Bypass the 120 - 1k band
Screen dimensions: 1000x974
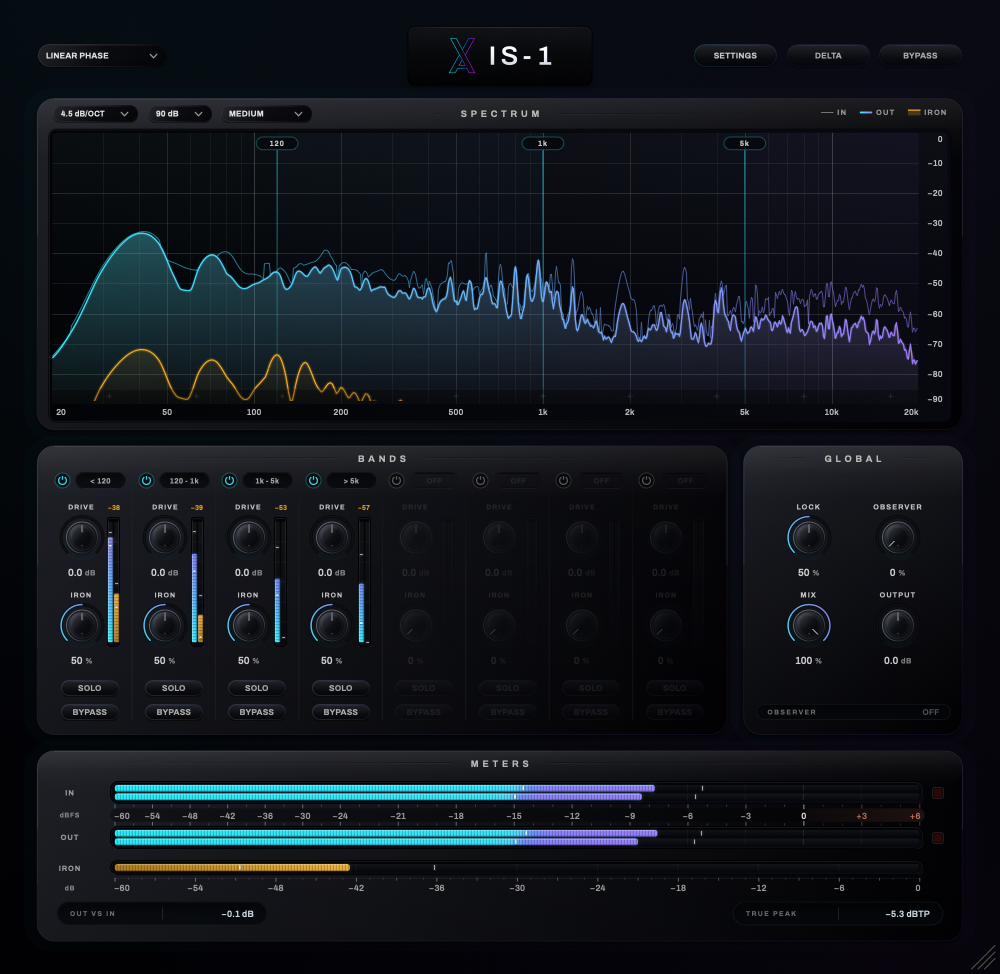(173, 712)
